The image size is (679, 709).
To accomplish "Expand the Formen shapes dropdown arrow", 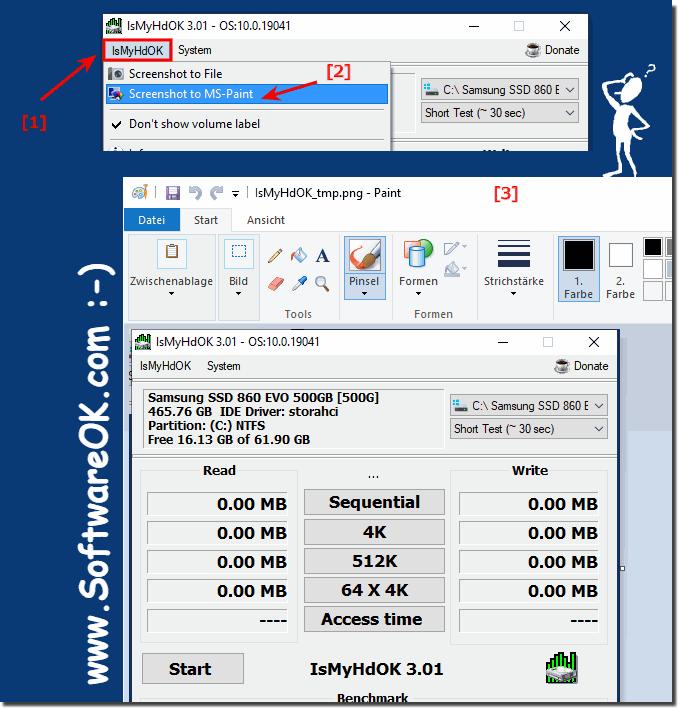I will coord(418,294).
